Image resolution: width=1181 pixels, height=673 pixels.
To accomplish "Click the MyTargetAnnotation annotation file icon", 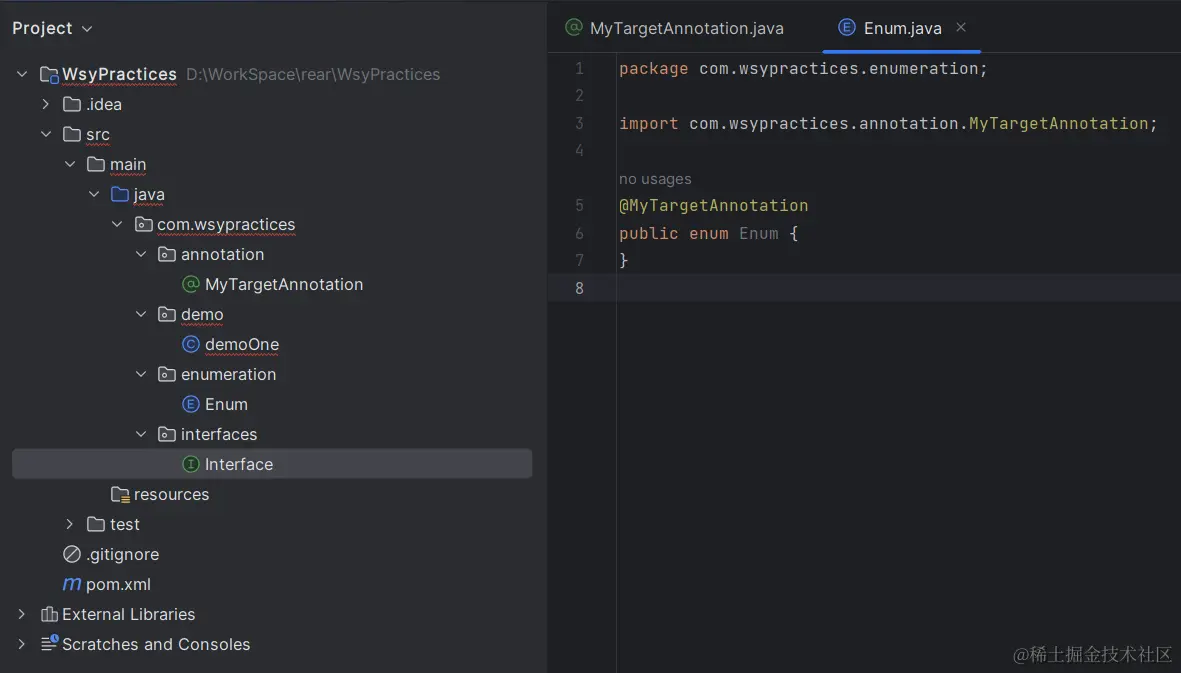I will coord(191,284).
